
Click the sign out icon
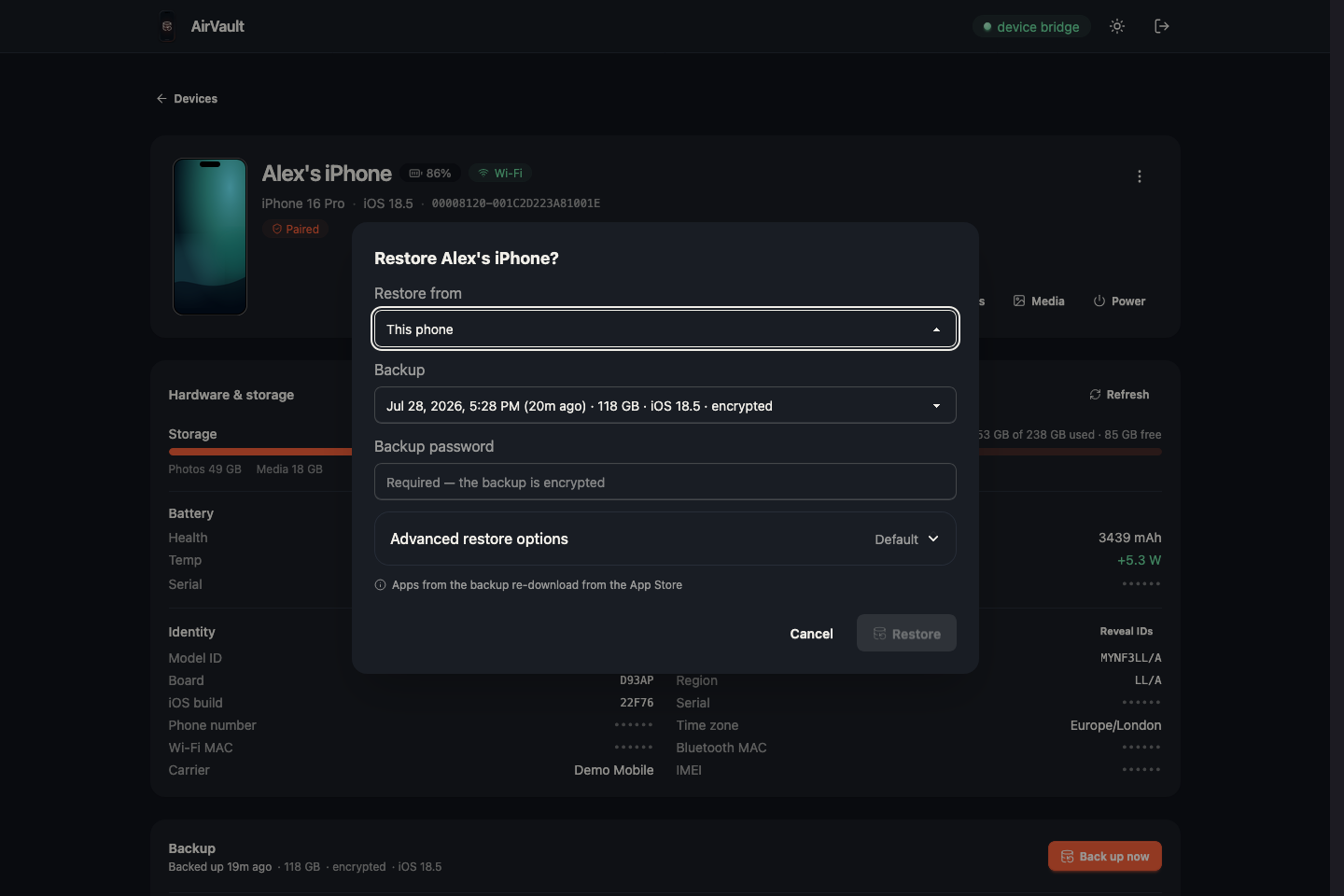pyautogui.click(x=1162, y=26)
